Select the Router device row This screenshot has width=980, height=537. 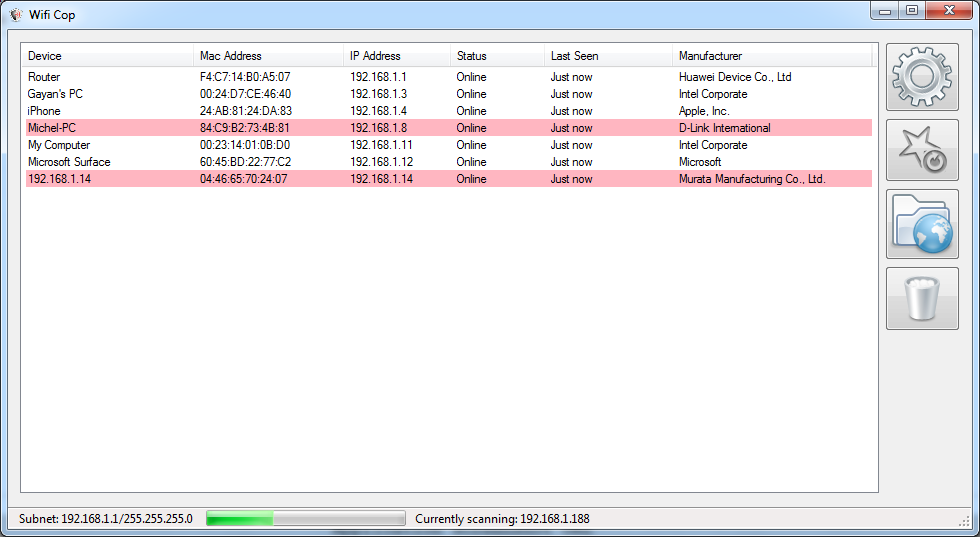click(449, 77)
